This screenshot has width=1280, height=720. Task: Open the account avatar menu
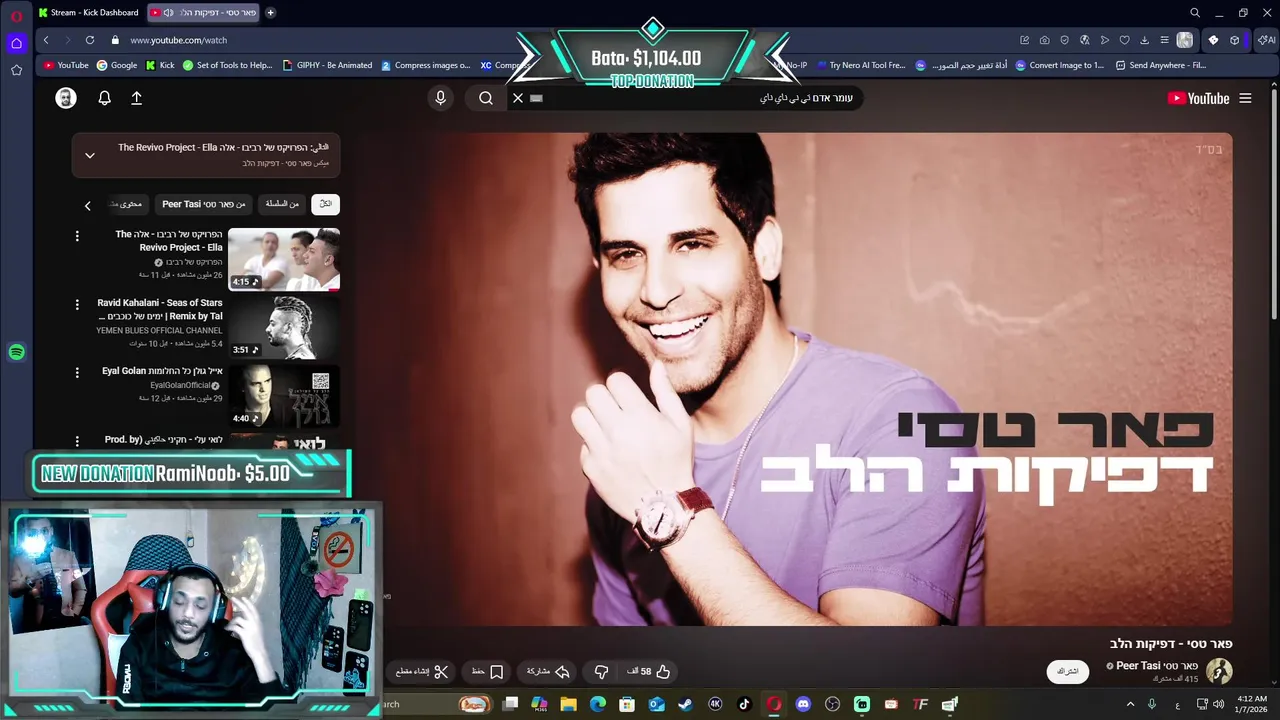66,98
